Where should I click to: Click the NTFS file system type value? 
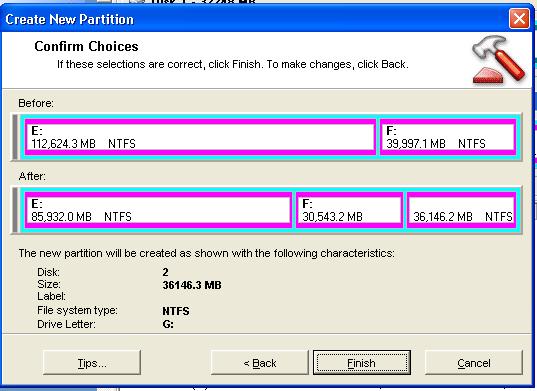(x=176, y=311)
